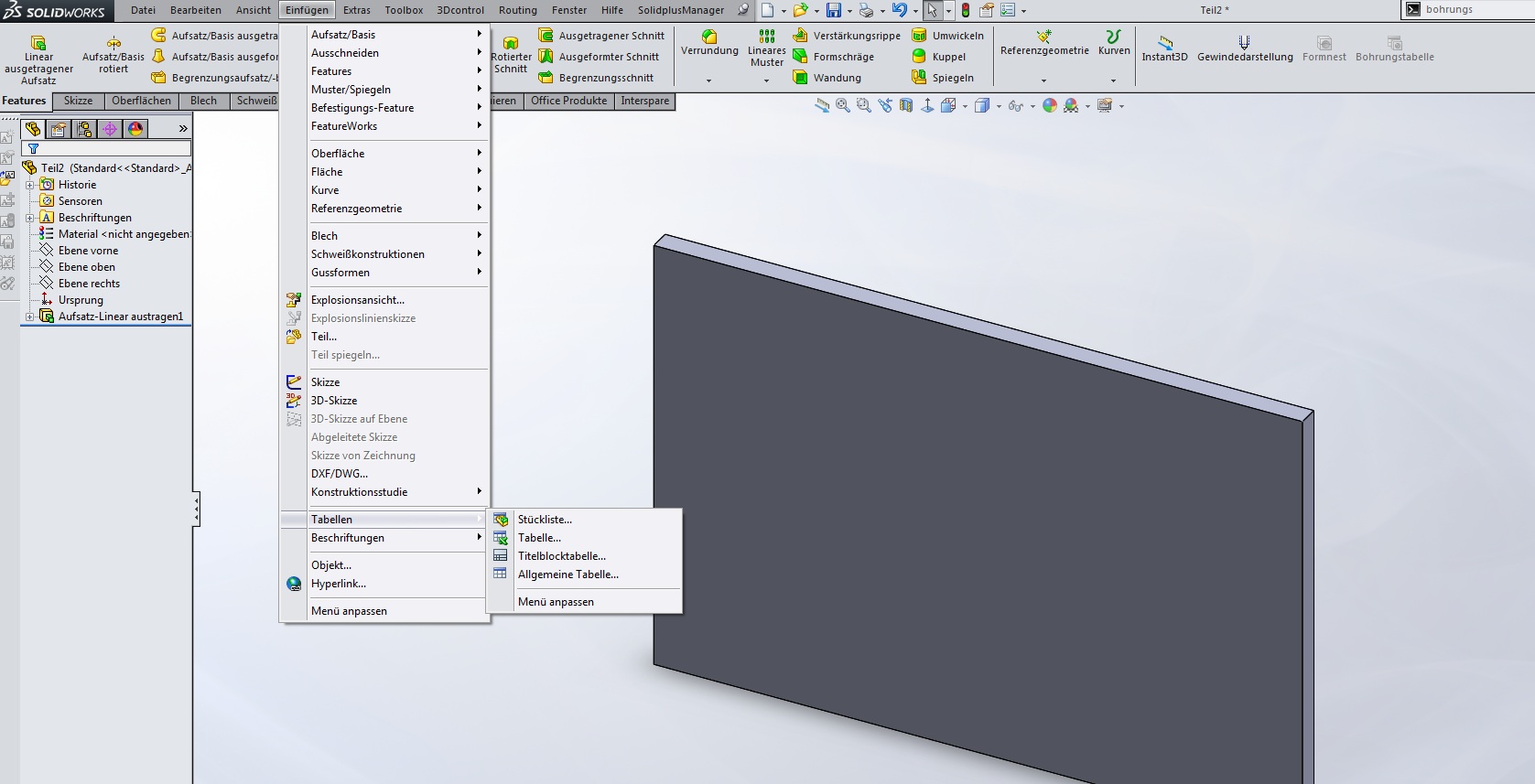Screen dimensions: 1535x784
Task: Click the Gewindedarstellung tool icon
Action: pos(1244,42)
